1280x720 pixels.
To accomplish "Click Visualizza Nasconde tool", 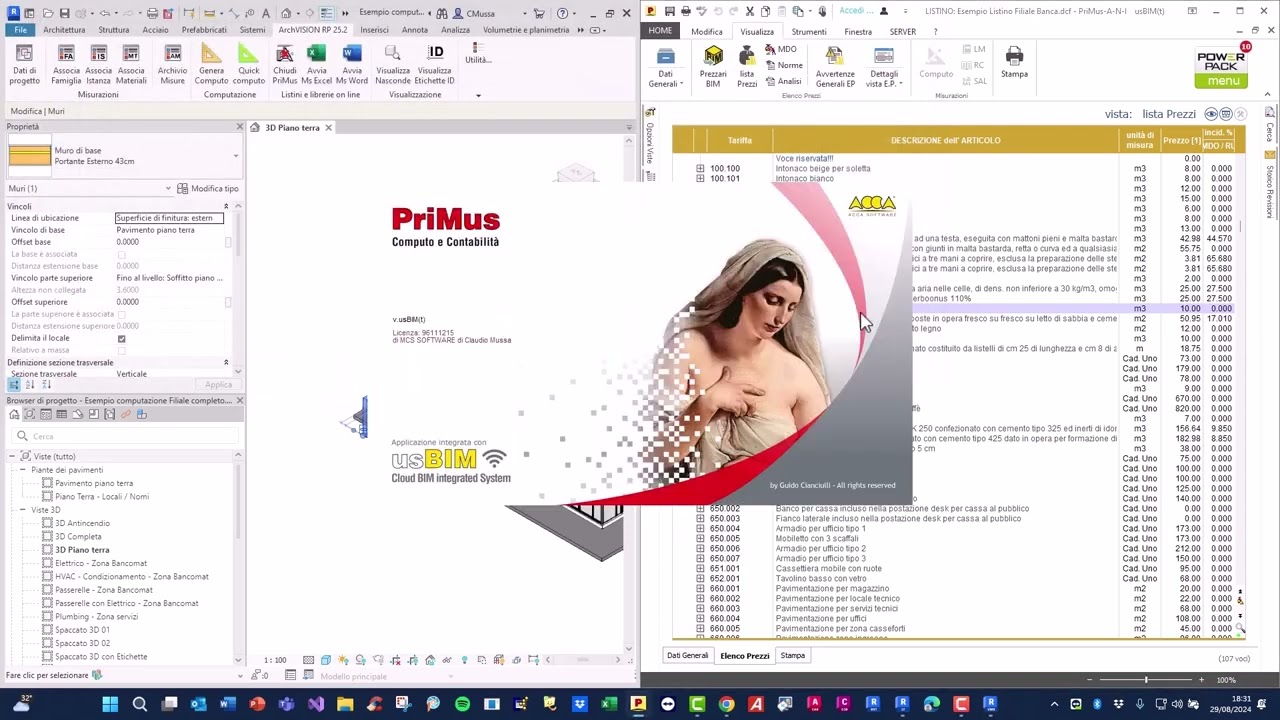I will coord(393,64).
